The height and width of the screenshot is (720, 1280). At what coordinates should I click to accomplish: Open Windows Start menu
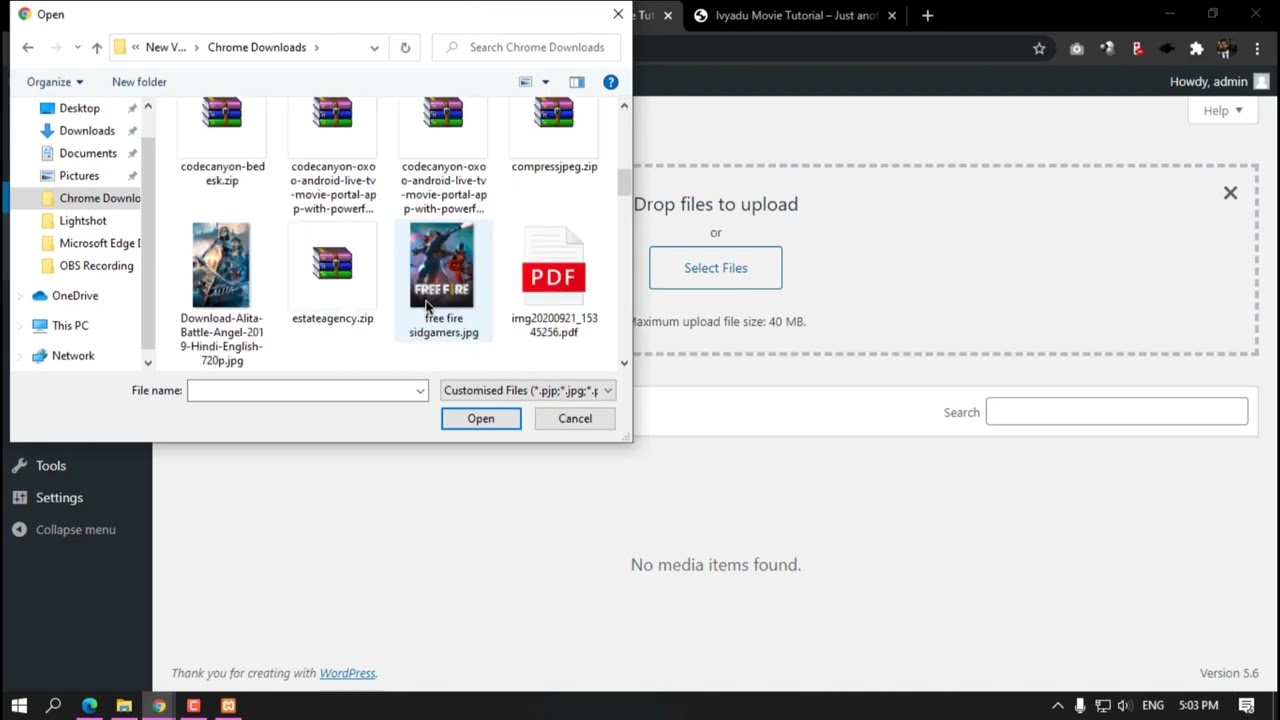tap(19, 705)
